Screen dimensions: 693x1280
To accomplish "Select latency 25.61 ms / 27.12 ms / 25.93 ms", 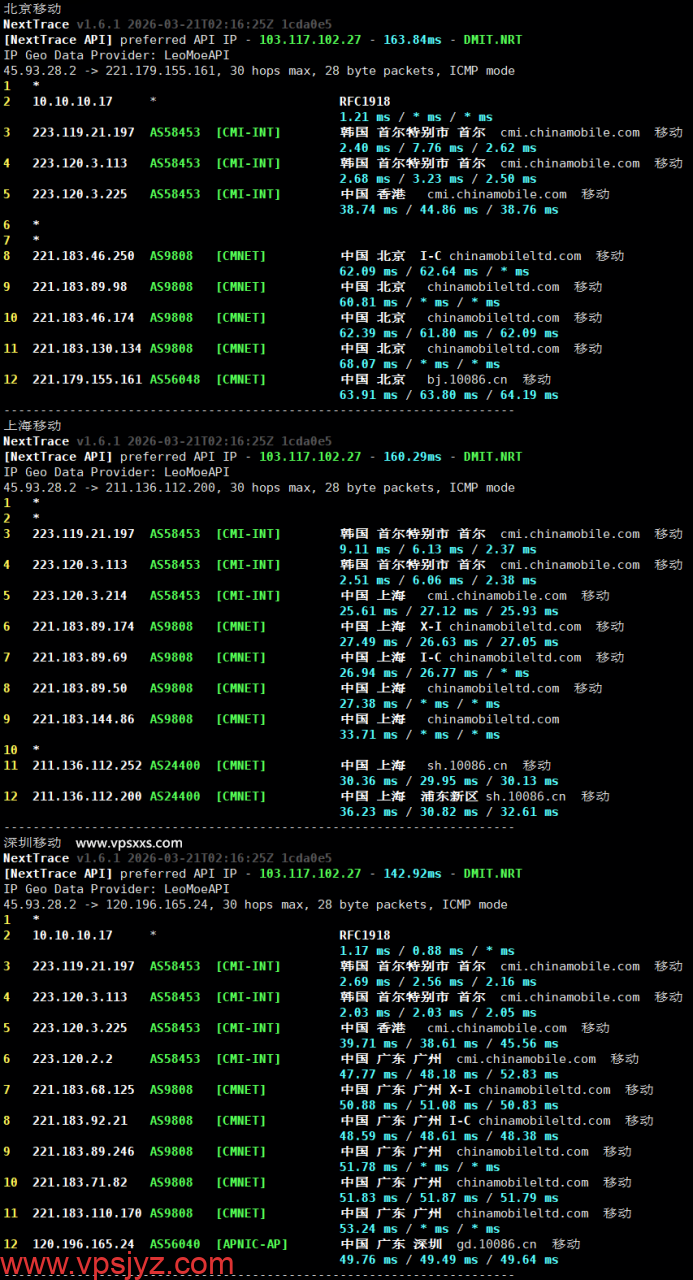I will point(449,611).
